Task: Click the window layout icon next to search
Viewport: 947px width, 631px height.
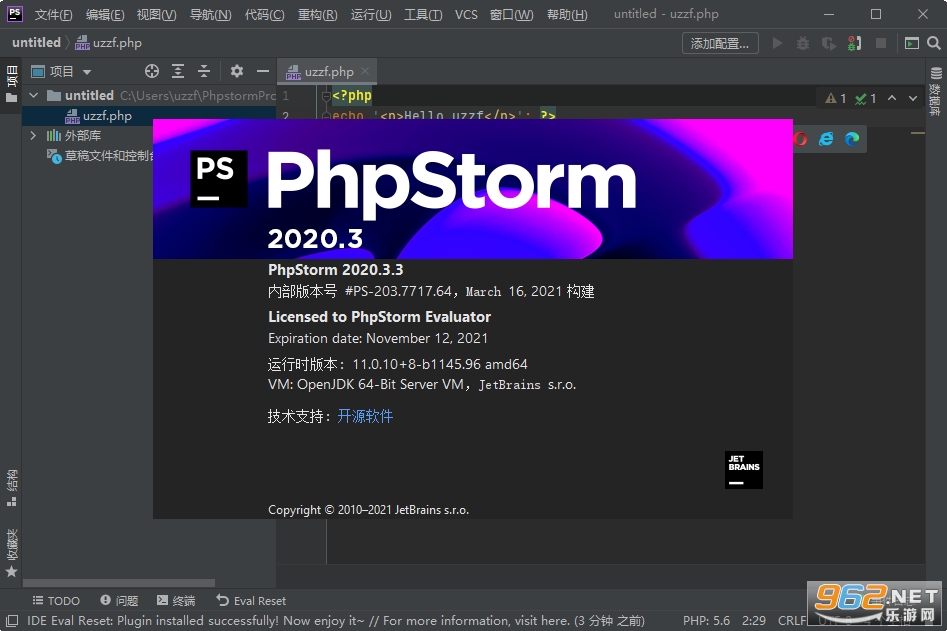Action: pyautogui.click(x=911, y=43)
